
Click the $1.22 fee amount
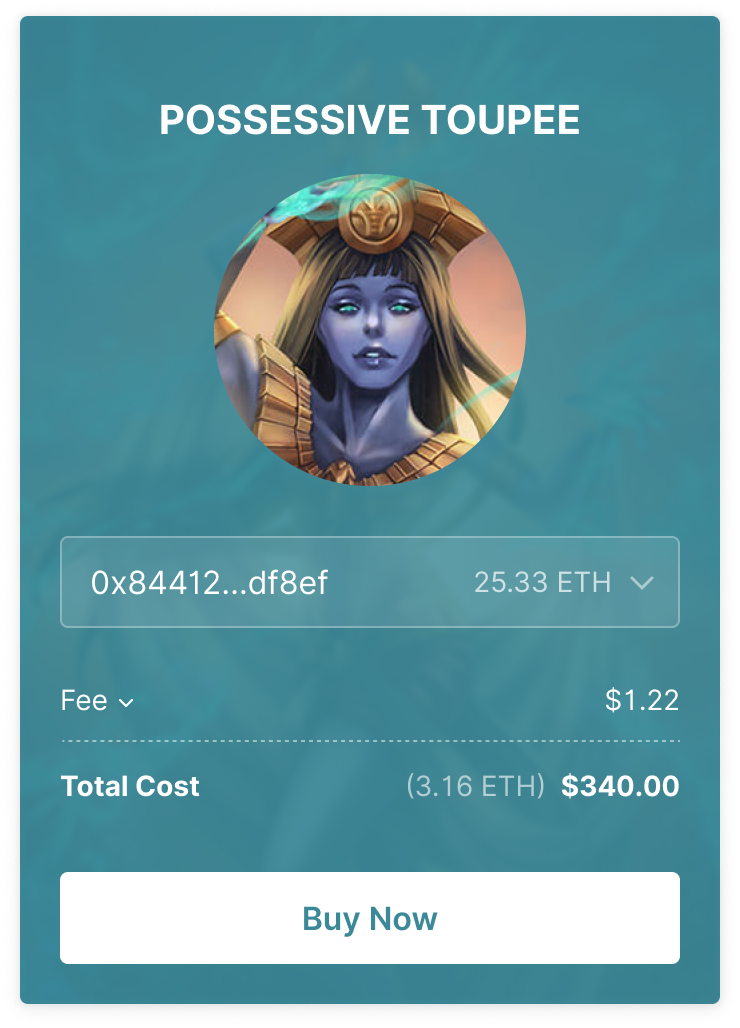click(x=642, y=700)
